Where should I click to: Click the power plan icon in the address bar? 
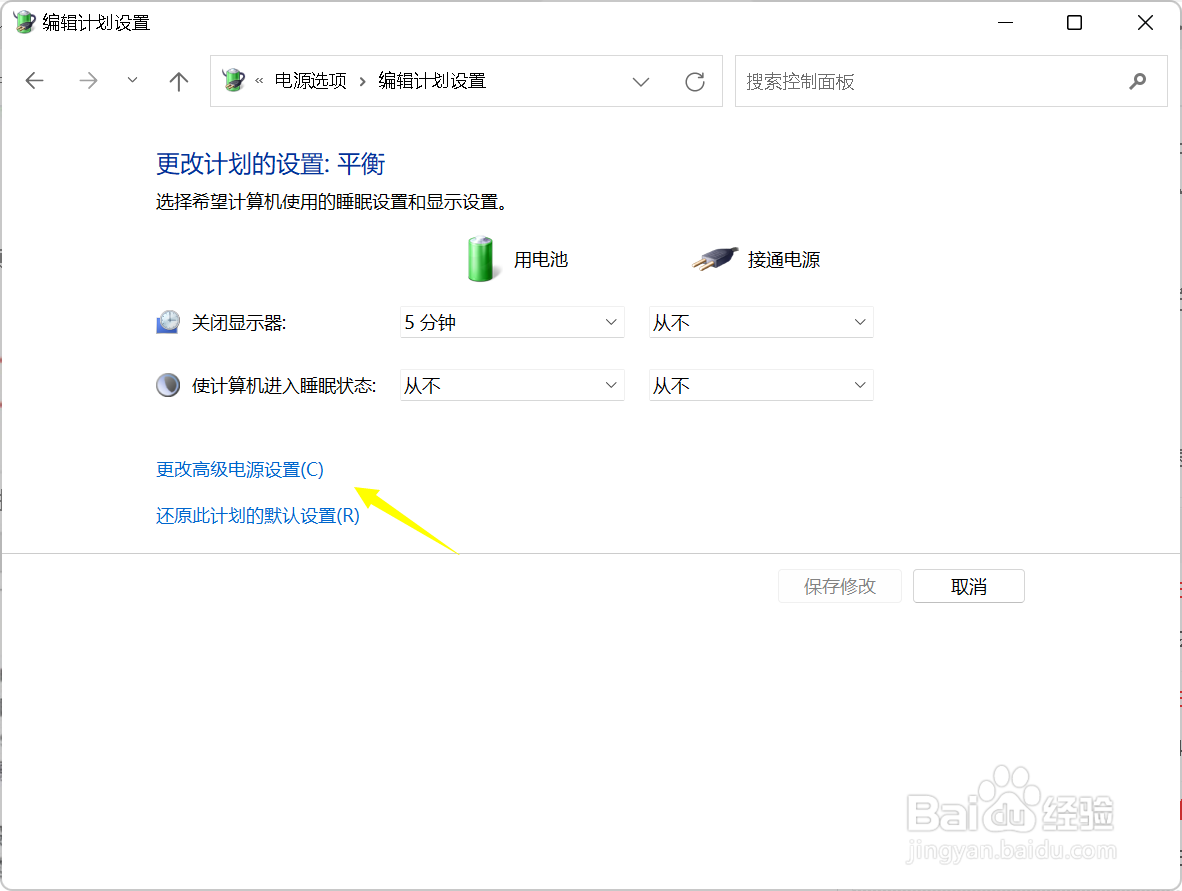233,81
